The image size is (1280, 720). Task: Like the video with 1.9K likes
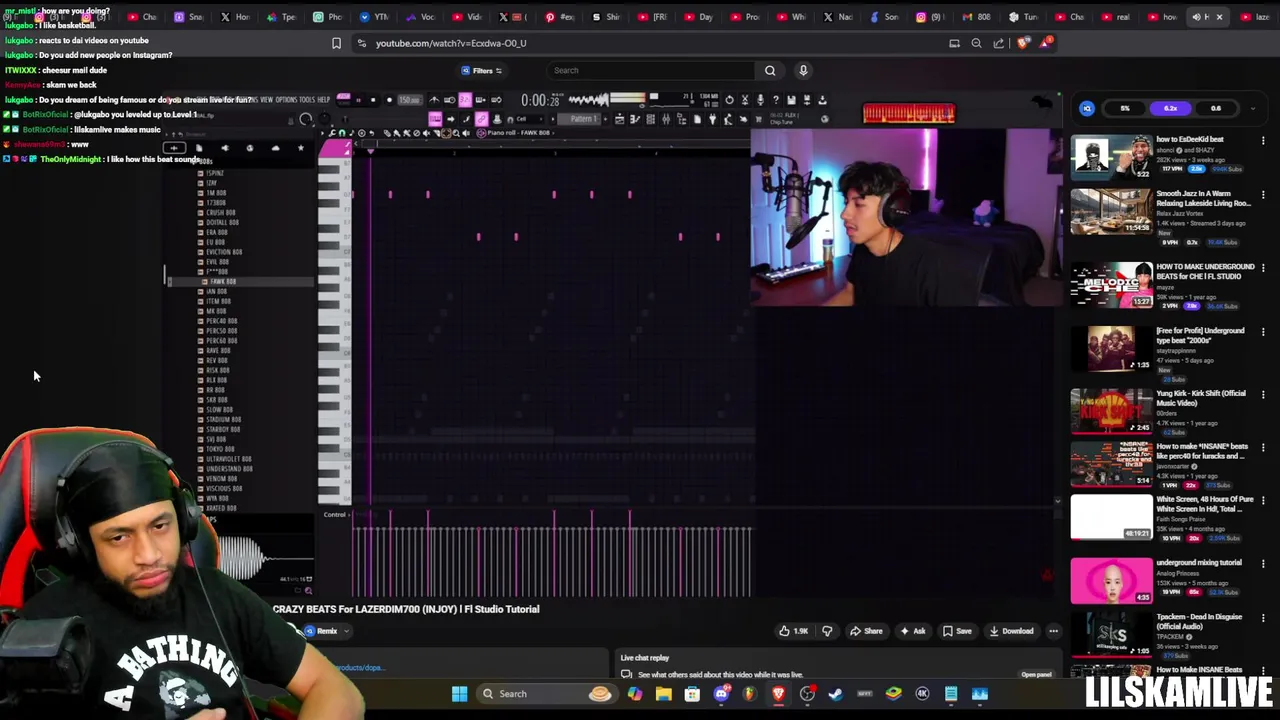pos(794,631)
